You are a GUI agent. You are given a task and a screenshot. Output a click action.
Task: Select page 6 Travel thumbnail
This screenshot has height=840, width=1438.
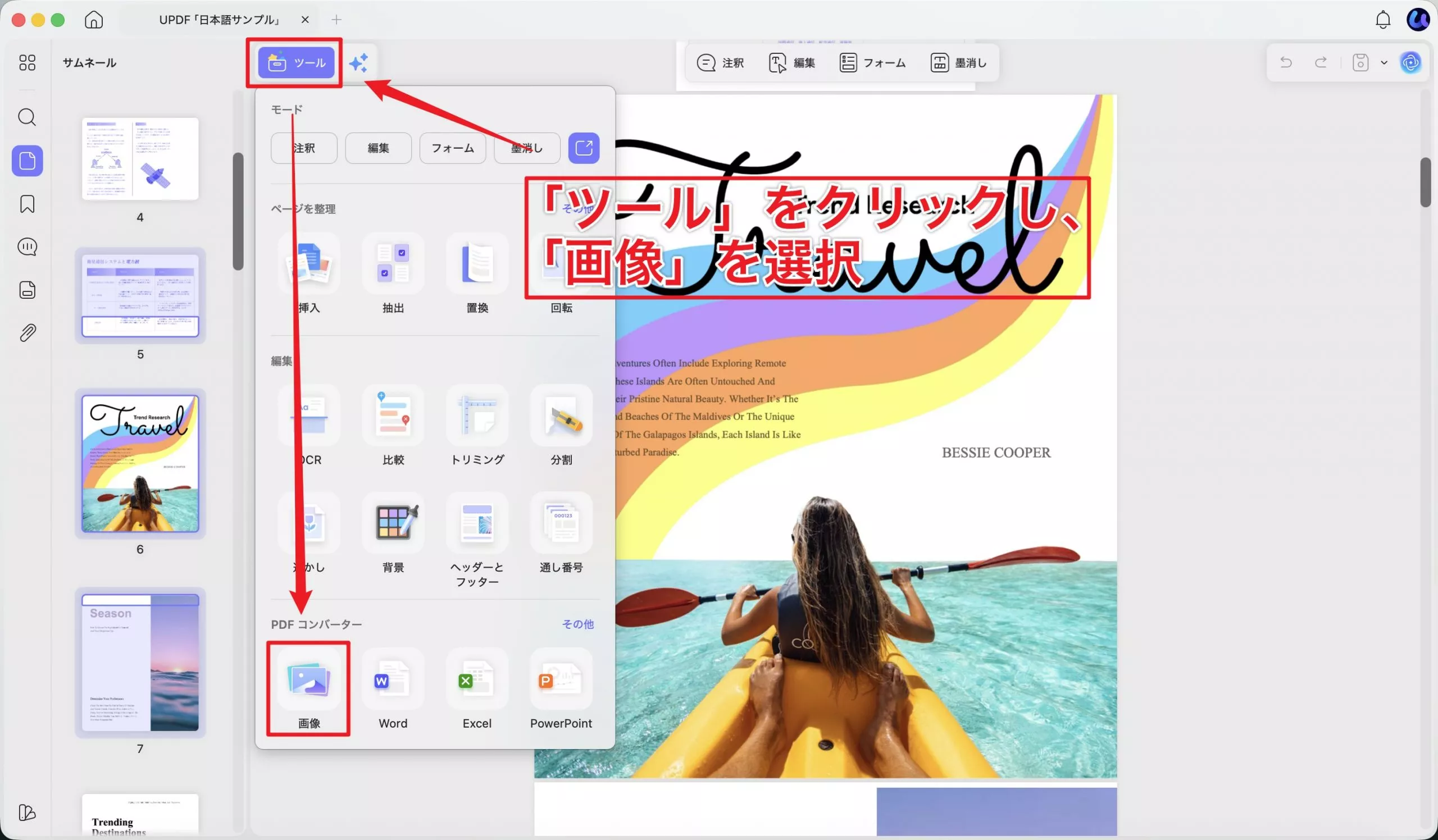pyautogui.click(x=140, y=464)
